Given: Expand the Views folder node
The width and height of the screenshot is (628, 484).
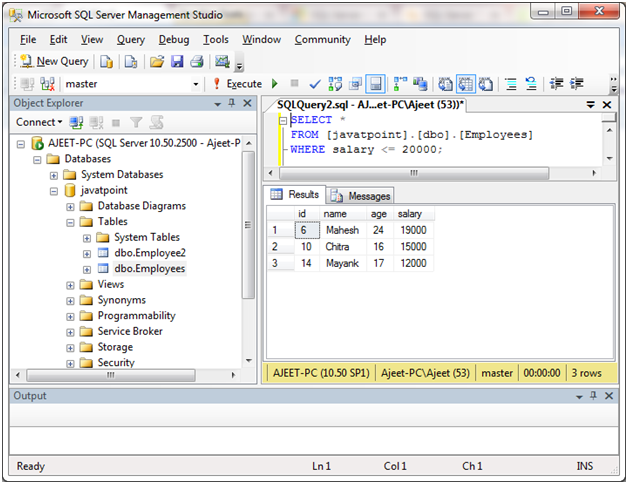Looking at the screenshot, I should click(70, 285).
